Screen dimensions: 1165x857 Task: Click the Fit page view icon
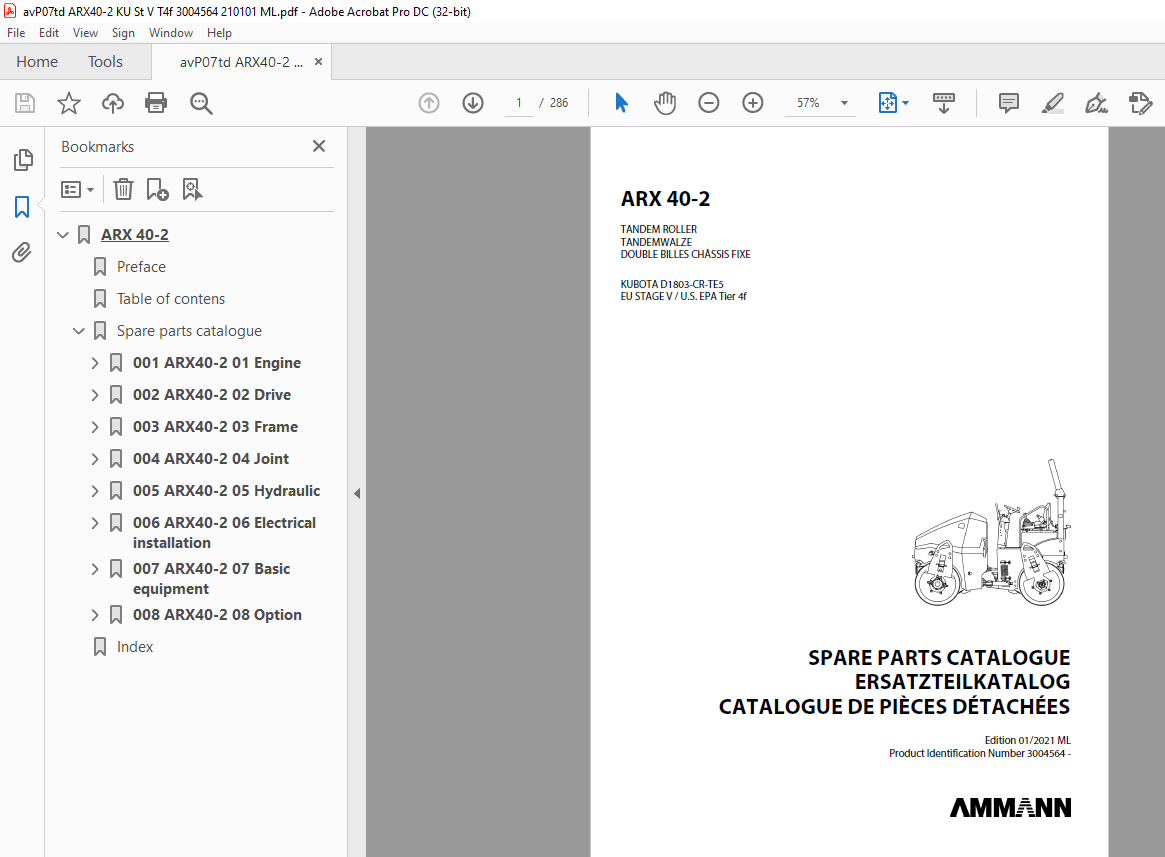pyautogui.click(x=888, y=103)
